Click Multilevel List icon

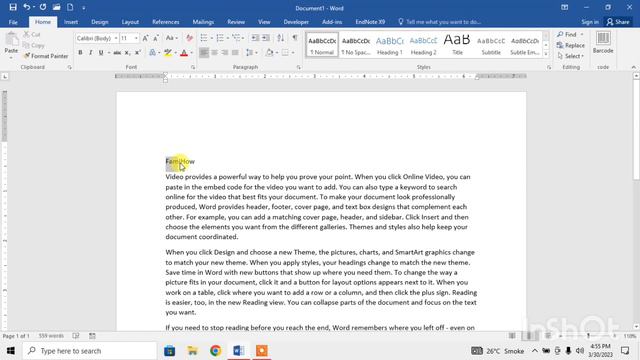coord(236,38)
